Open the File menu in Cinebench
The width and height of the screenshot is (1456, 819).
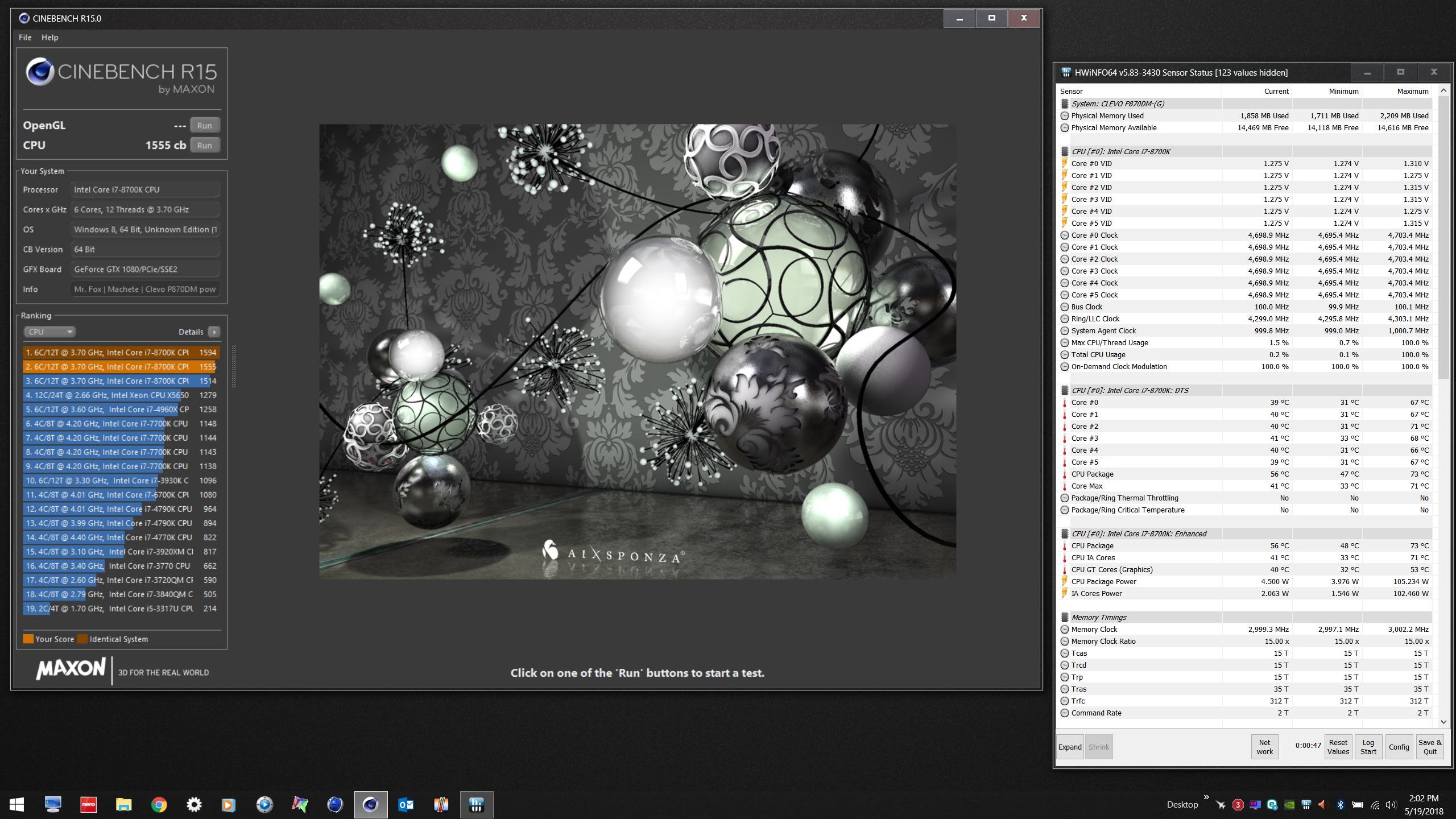(25, 38)
